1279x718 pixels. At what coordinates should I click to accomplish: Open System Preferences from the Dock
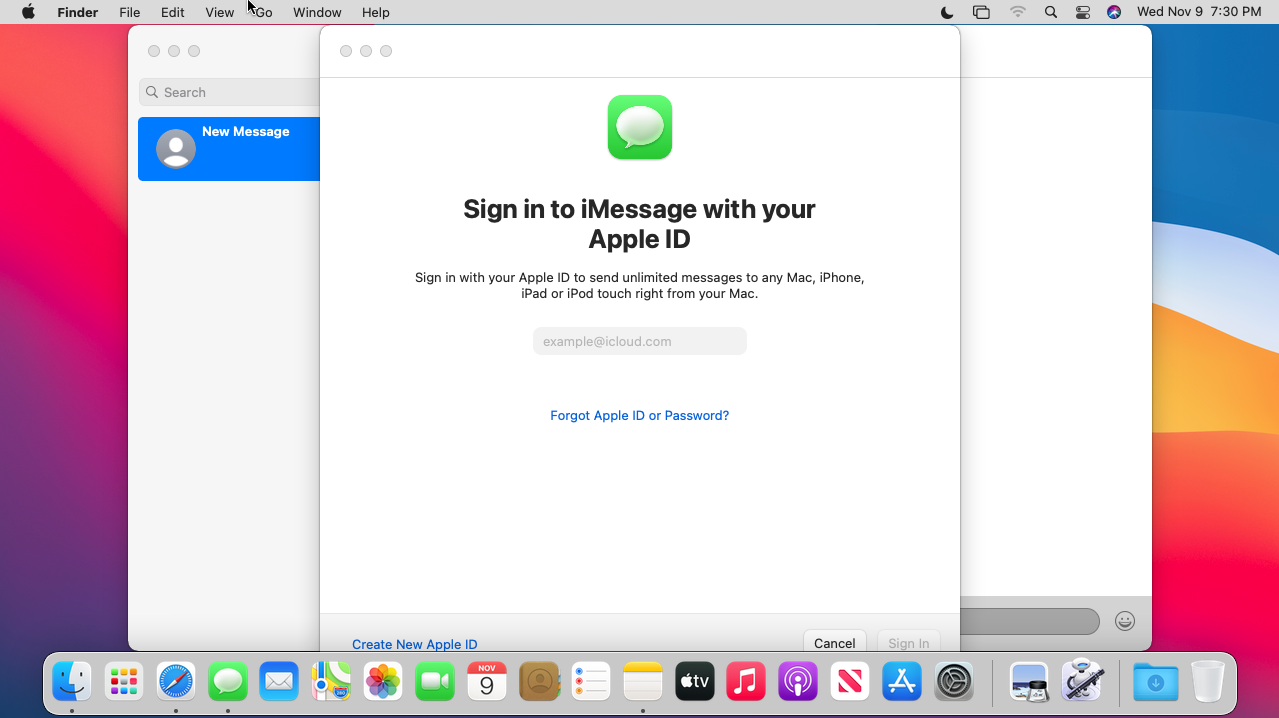coord(954,682)
